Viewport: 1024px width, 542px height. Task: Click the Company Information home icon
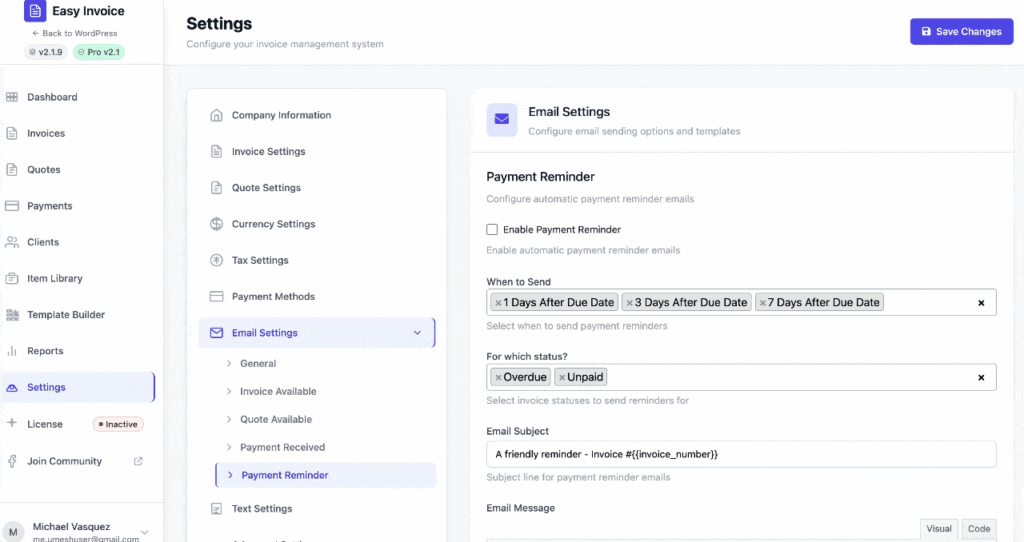coord(216,115)
